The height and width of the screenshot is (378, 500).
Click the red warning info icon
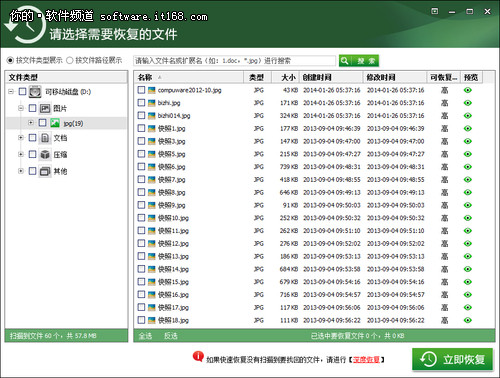(x=198, y=357)
